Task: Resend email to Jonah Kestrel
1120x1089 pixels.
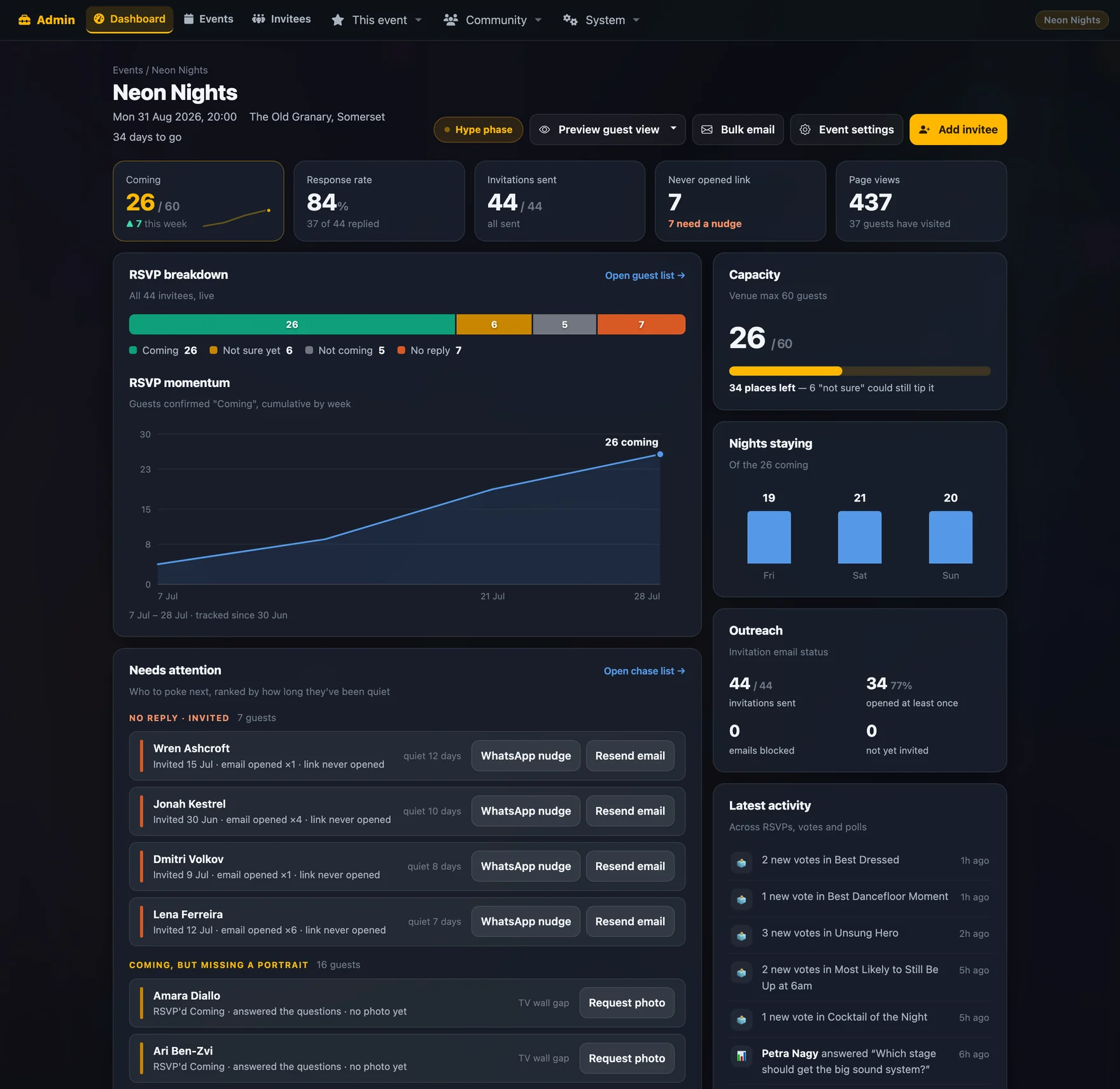Action: [x=630, y=811]
